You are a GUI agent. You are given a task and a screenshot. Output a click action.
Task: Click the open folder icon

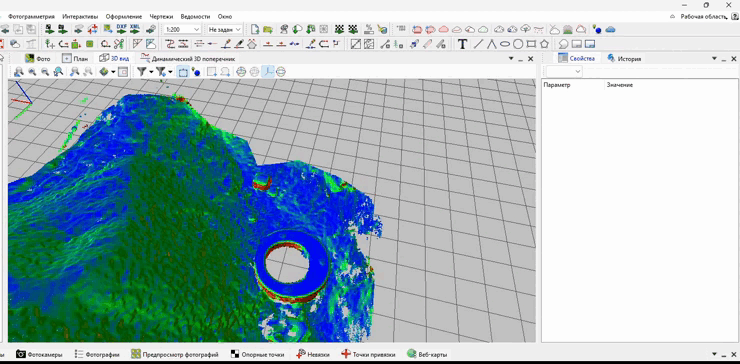pos(268,29)
